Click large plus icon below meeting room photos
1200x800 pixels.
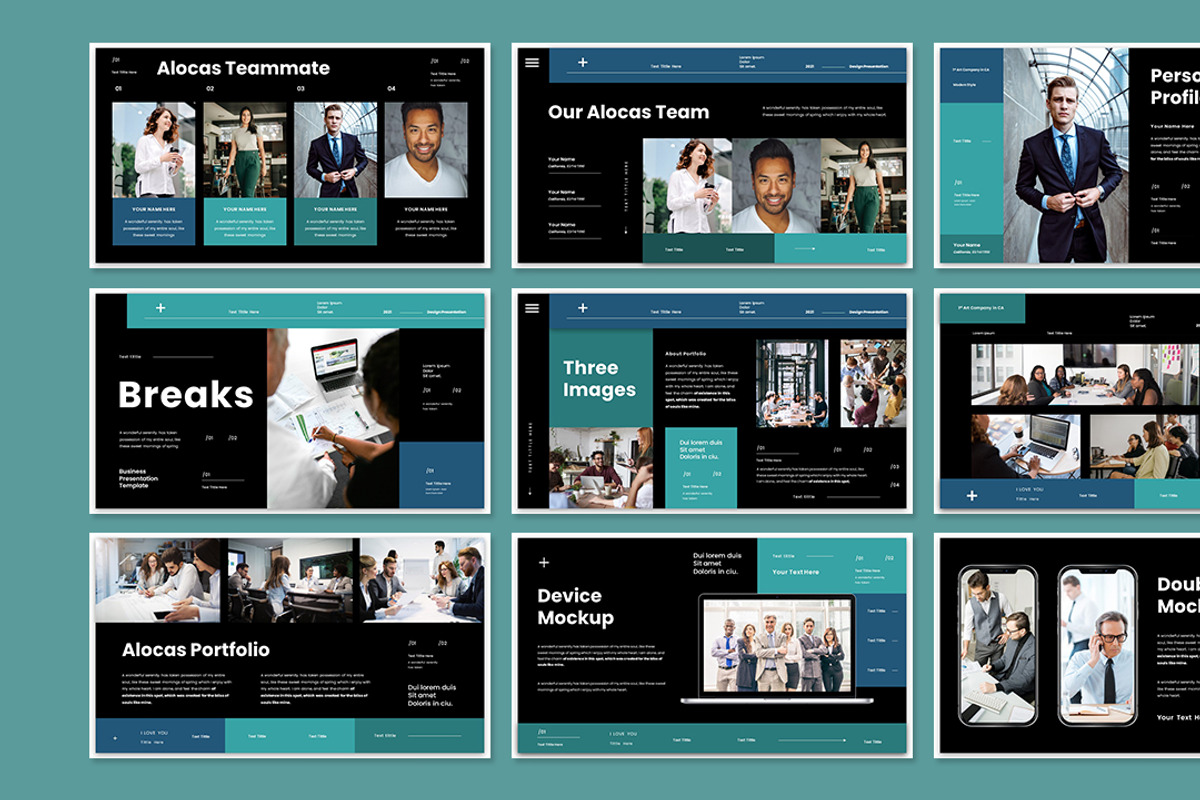coord(971,495)
